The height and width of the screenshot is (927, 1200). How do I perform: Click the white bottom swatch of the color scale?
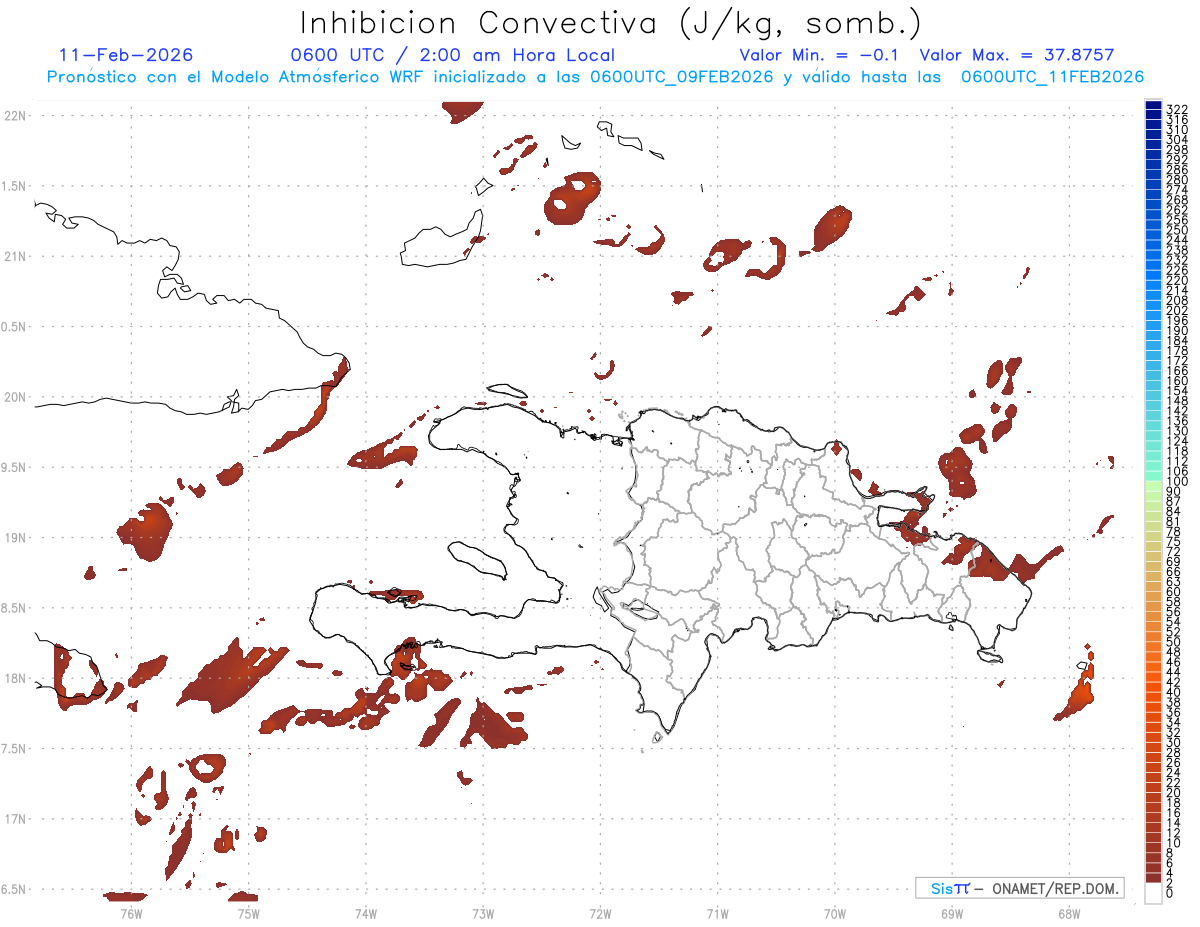pyautogui.click(x=1154, y=892)
